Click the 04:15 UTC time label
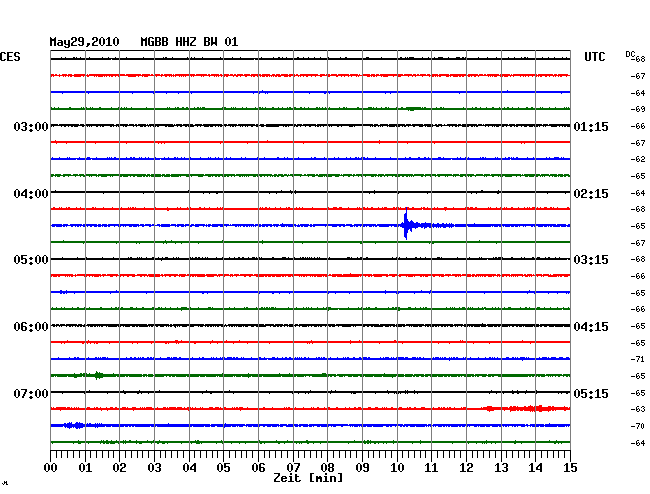650x494 pixels. (591, 327)
